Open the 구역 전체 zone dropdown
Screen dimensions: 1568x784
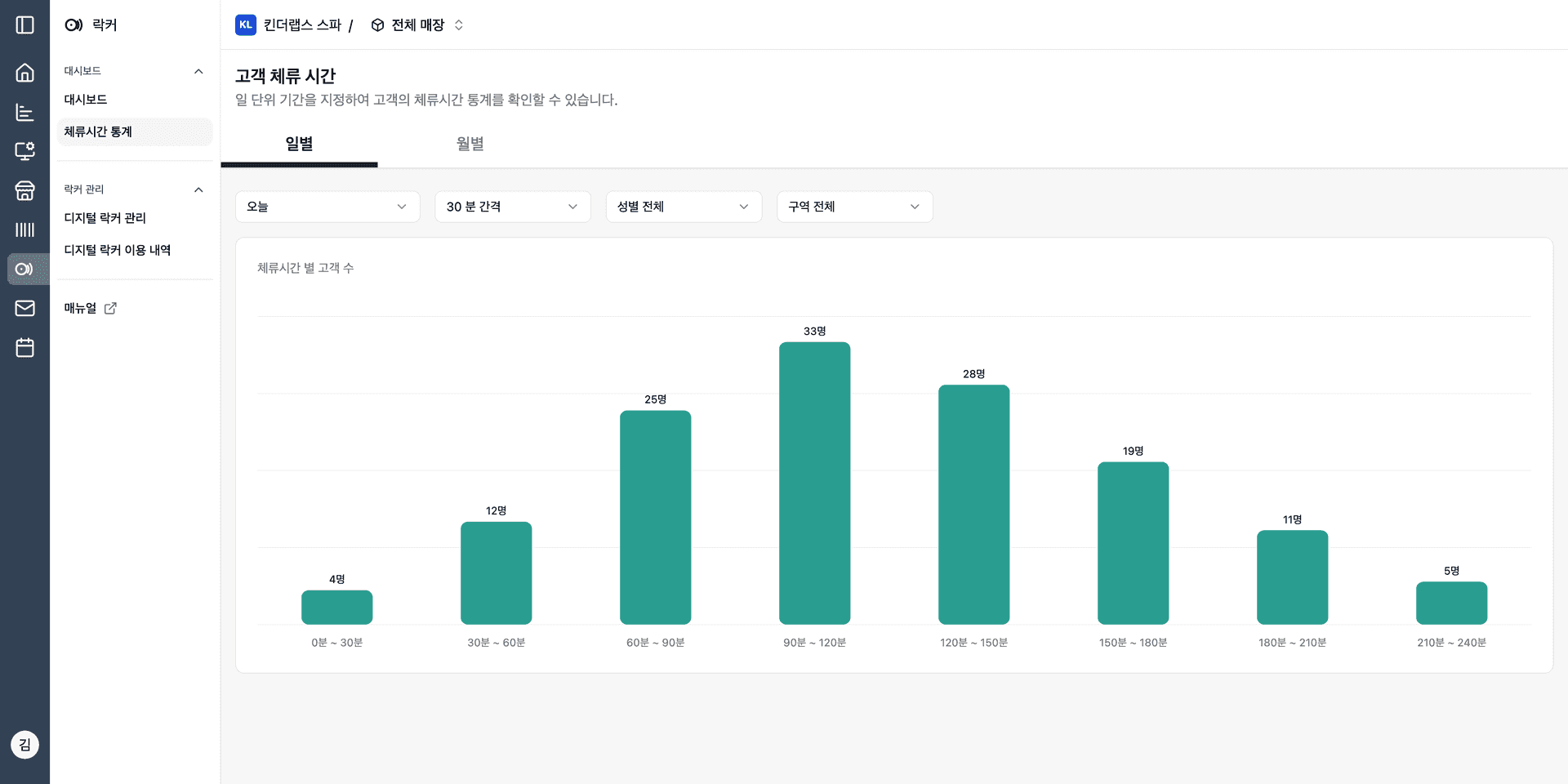point(854,207)
